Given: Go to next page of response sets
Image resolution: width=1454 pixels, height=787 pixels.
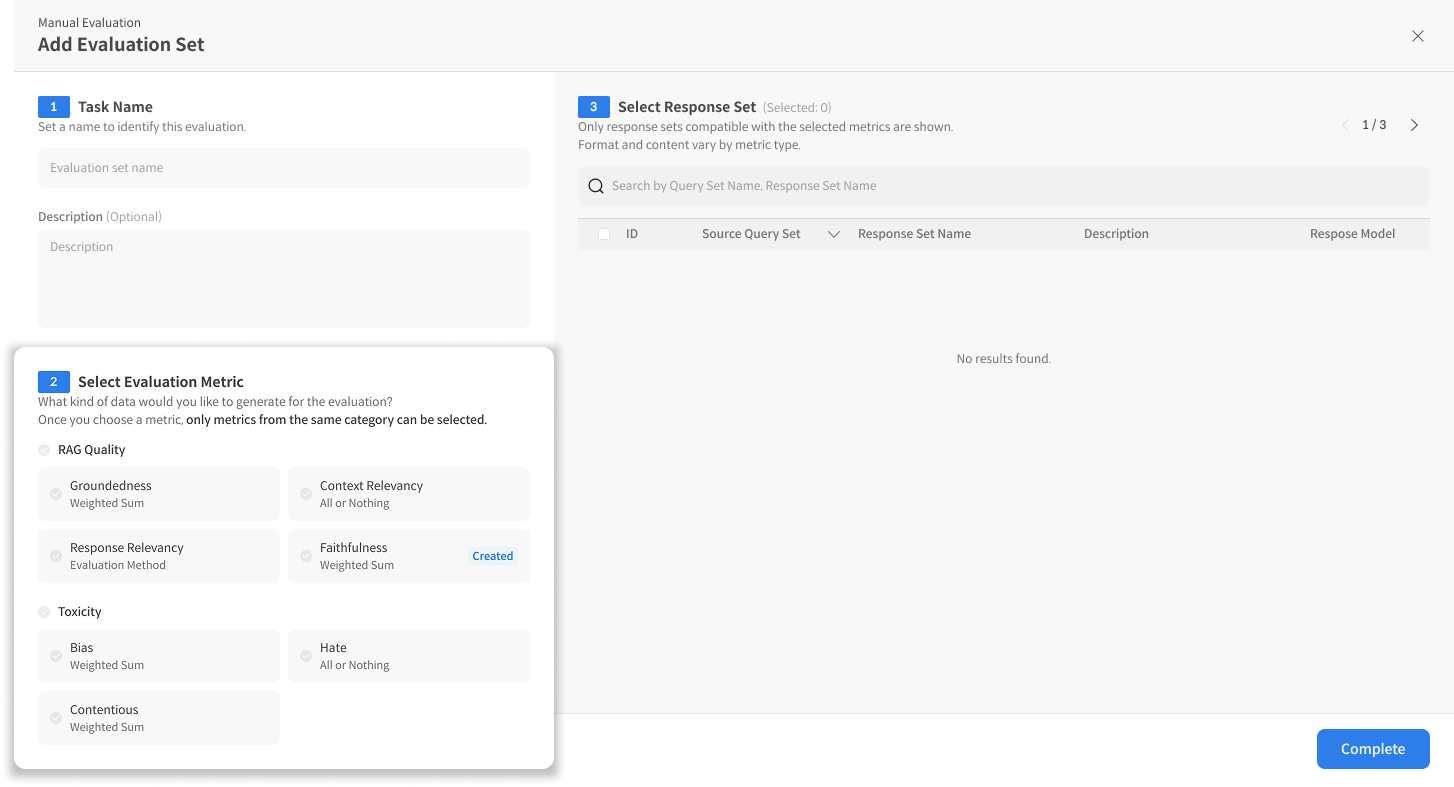Looking at the screenshot, I should tap(1414, 125).
